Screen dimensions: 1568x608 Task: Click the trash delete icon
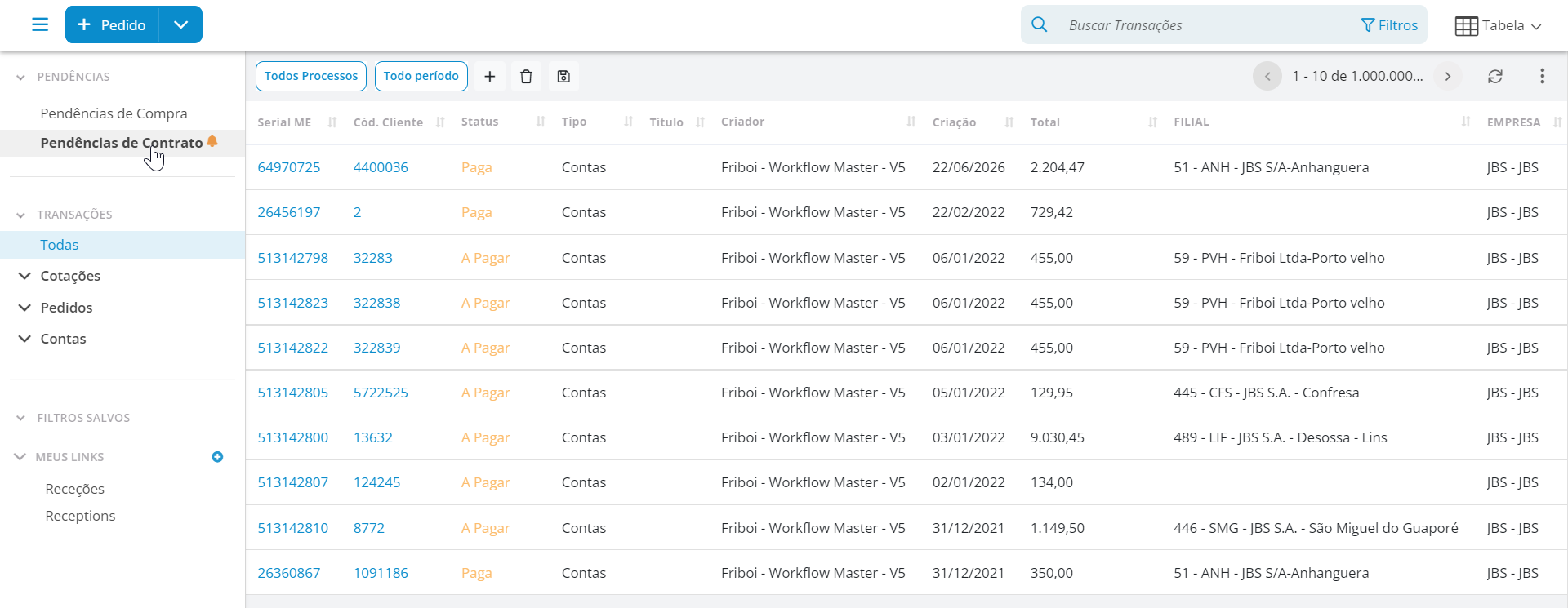(527, 76)
